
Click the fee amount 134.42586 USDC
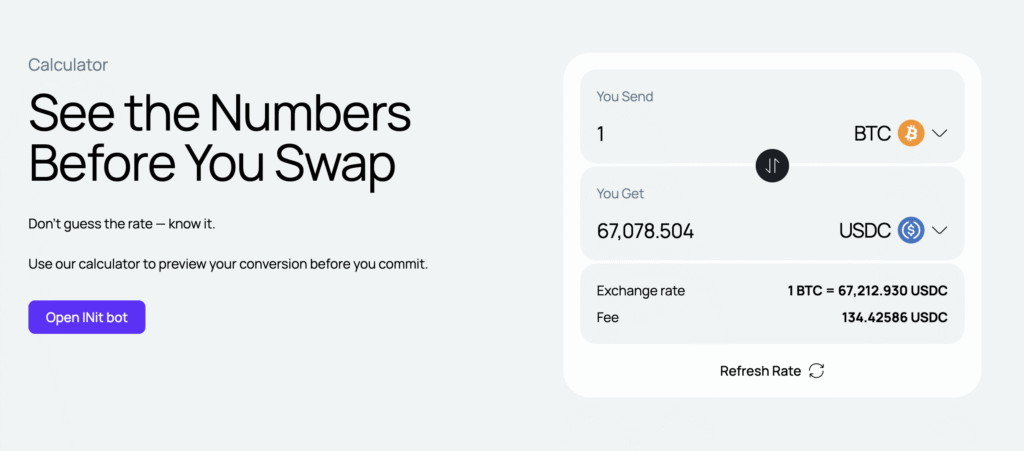coord(894,318)
